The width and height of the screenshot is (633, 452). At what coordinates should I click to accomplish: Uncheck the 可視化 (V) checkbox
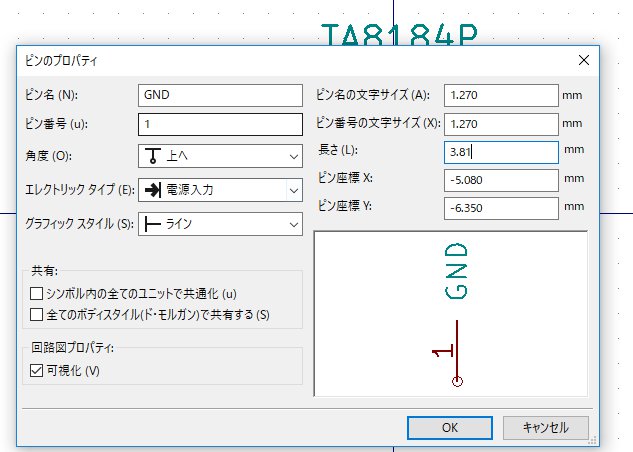(36, 370)
